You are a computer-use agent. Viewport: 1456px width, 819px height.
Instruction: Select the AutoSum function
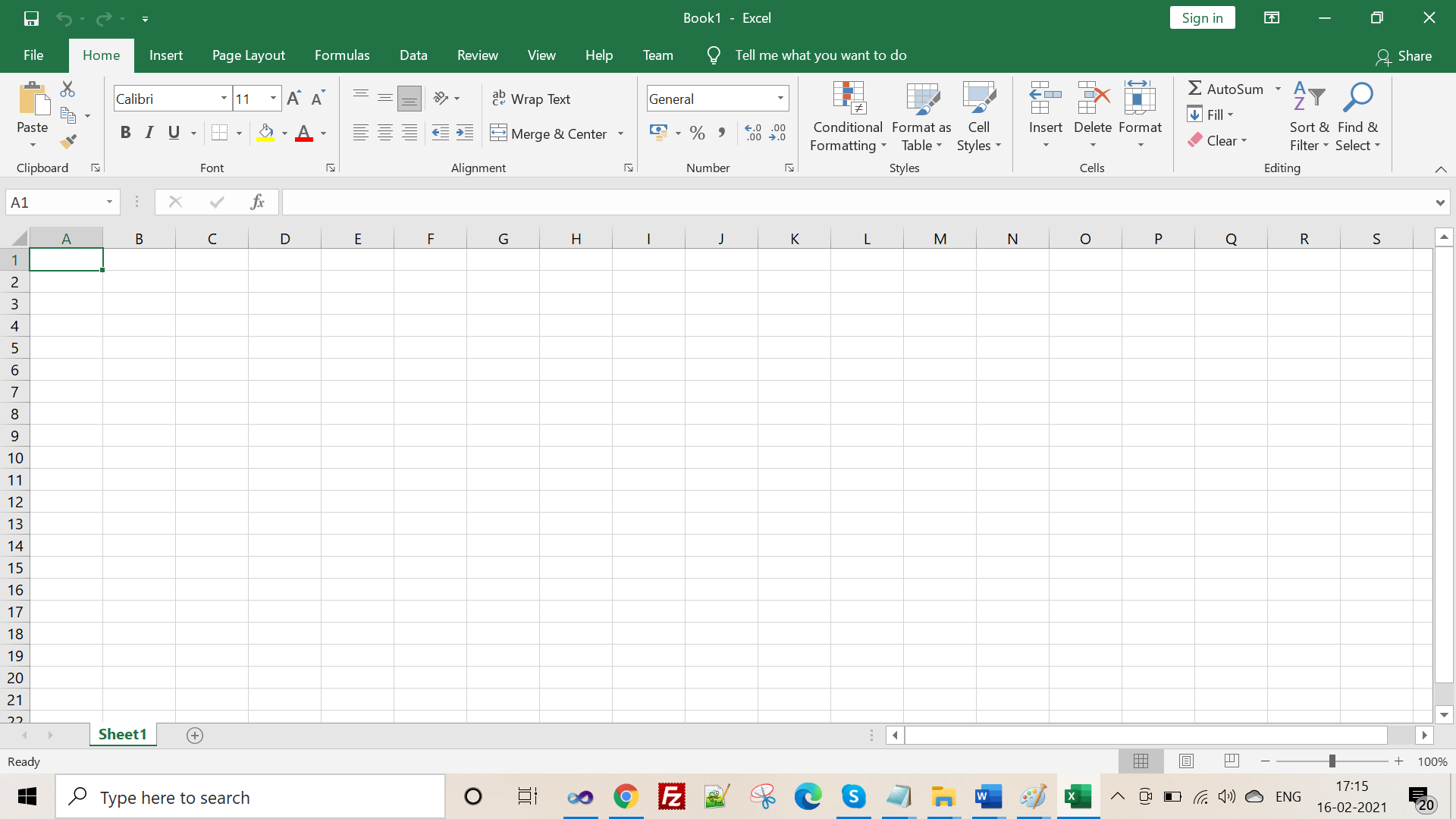coord(1225,88)
